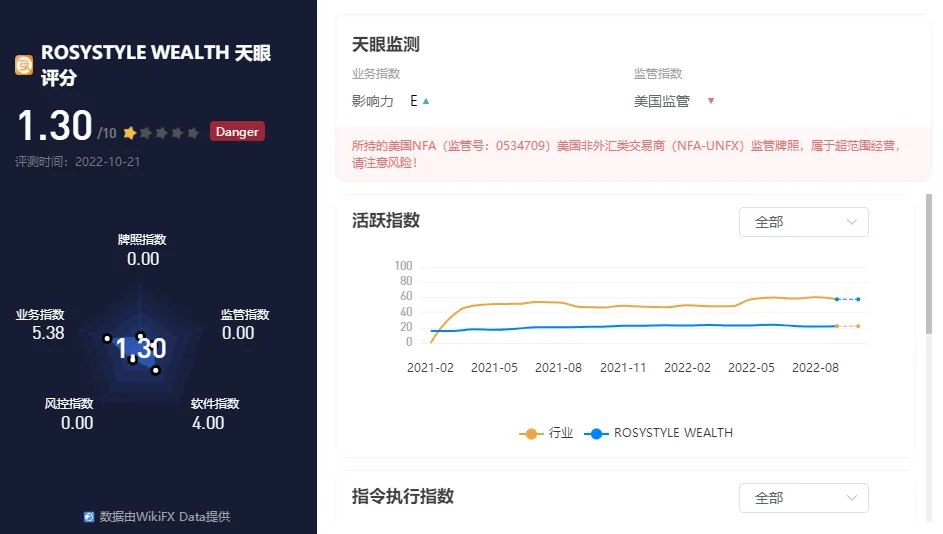Screen dimensions: 943x534
Task: Click the orange 行业 line end marker
Action: point(858,326)
